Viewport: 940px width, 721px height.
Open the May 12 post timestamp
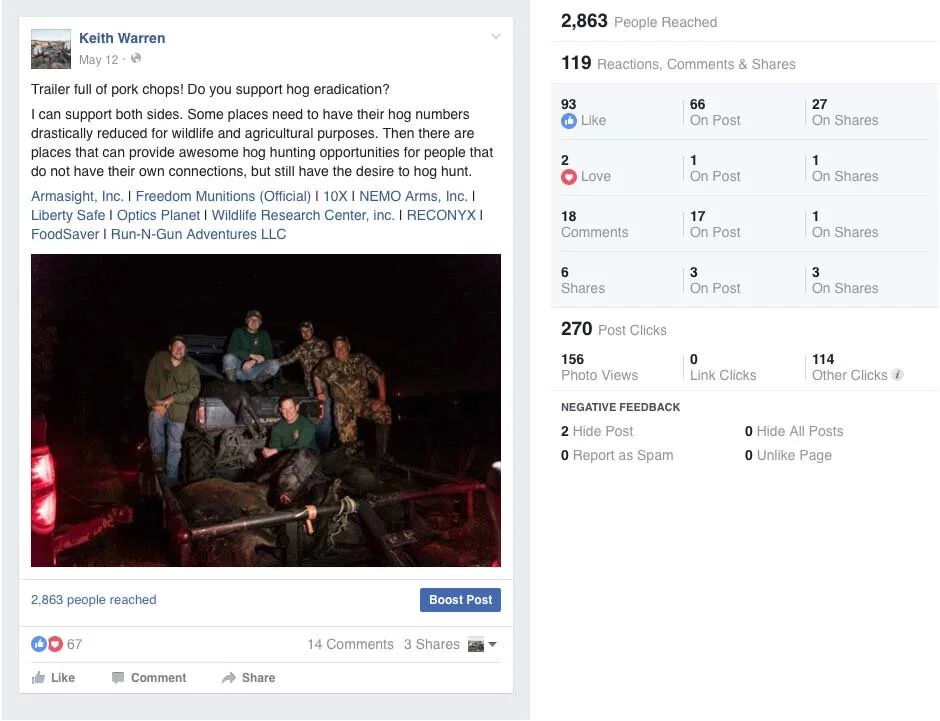click(x=99, y=60)
